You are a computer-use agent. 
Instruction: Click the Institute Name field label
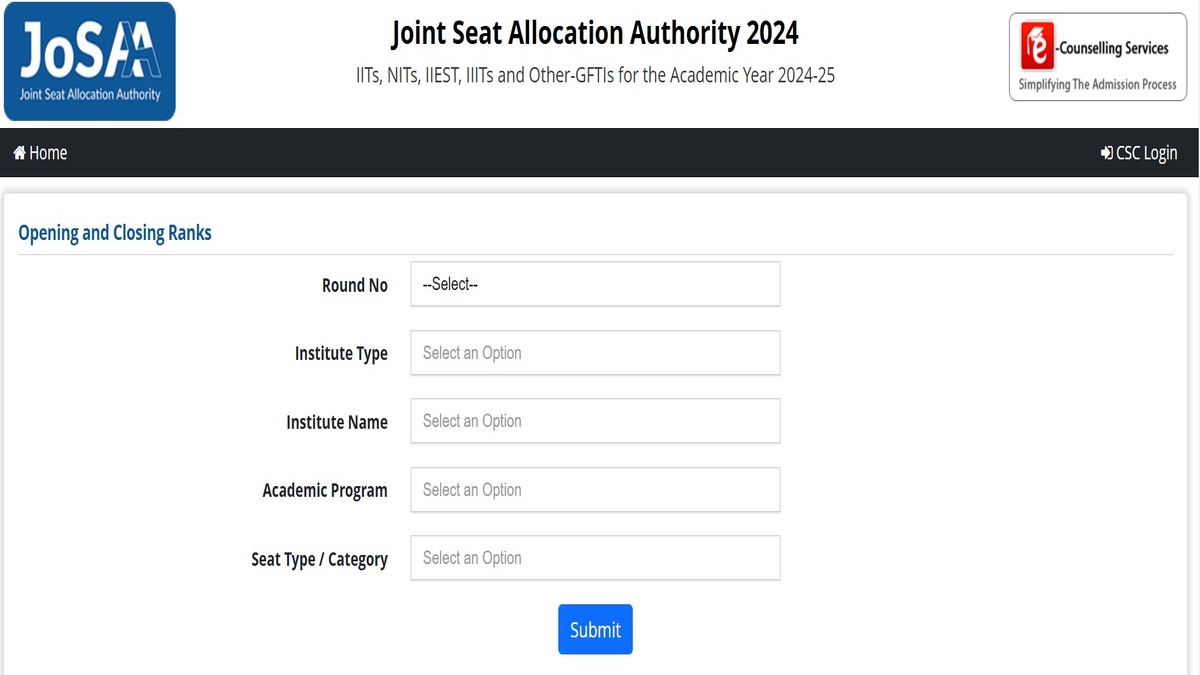pos(336,422)
